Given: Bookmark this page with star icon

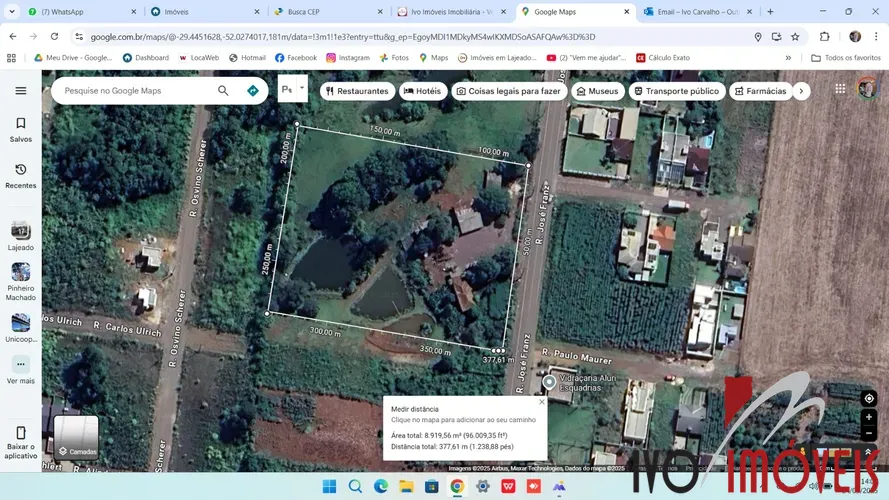Looking at the screenshot, I should 795,37.
